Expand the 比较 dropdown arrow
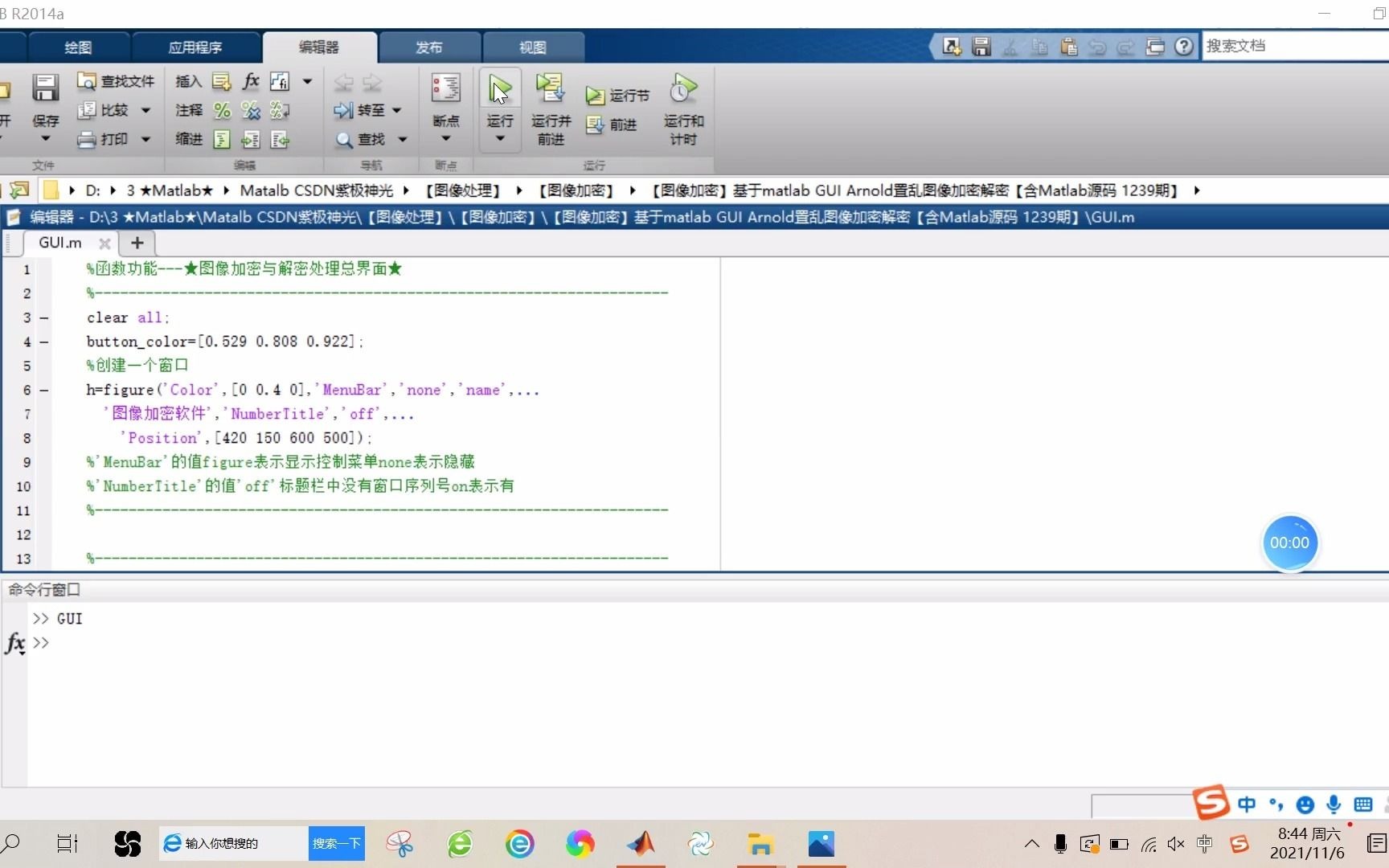Screen dimensions: 1389x868 [145, 110]
